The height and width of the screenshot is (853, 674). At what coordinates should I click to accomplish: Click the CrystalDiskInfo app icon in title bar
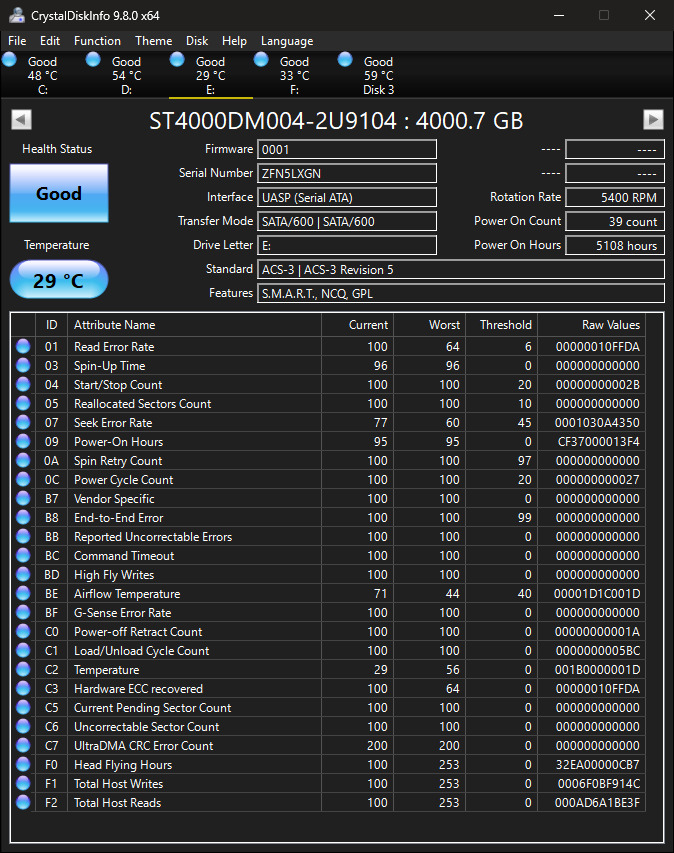[17, 15]
